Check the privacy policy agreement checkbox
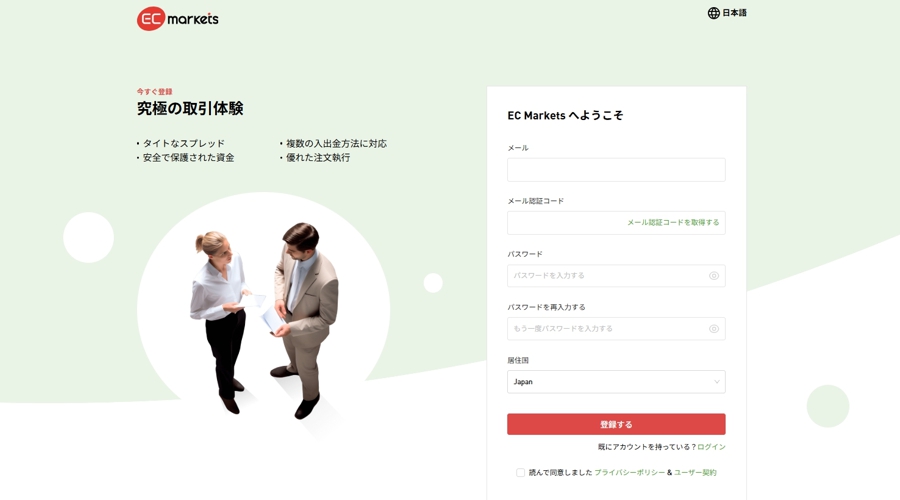 click(520, 472)
